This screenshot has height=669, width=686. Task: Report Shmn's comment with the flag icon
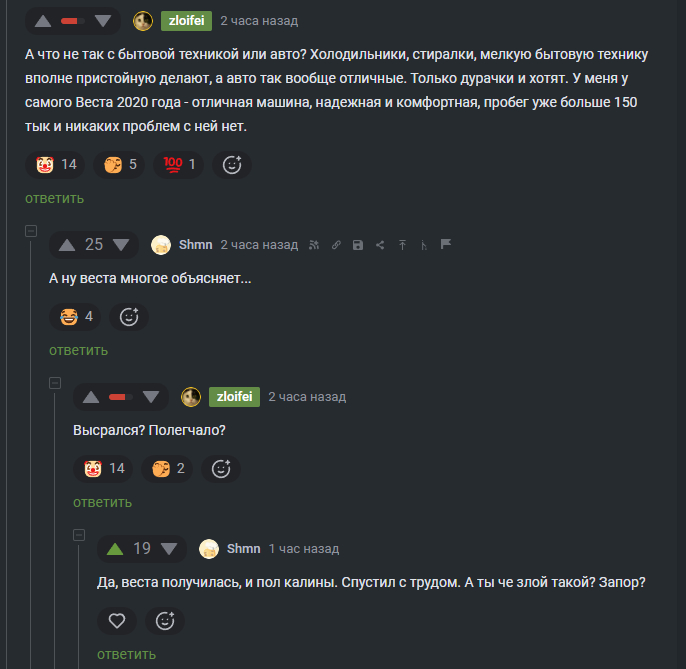(446, 244)
